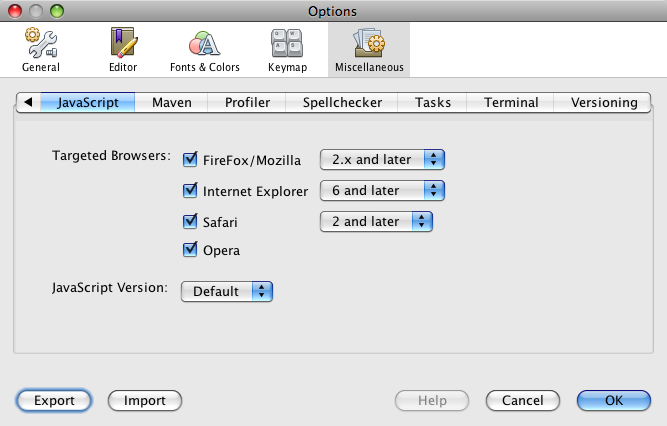This screenshot has width=667, height=426.
Task: Uncheck the Opera browser checkbox
Action: coord(191,250)
